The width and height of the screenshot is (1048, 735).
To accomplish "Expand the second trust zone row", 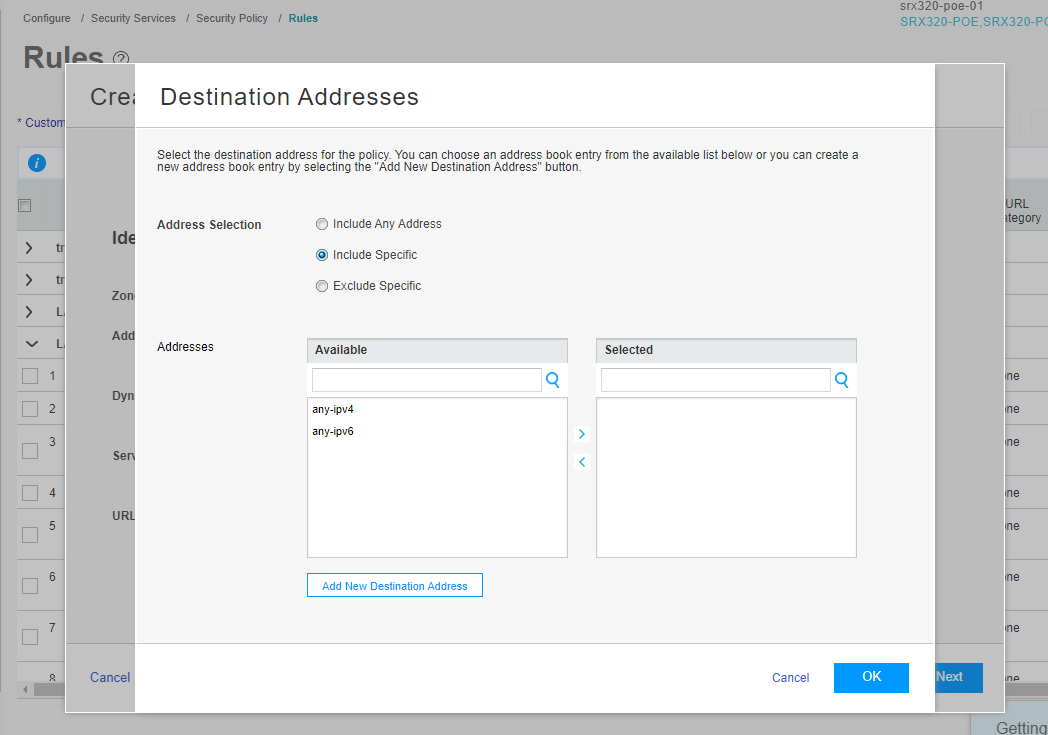I will click(31, 279).
